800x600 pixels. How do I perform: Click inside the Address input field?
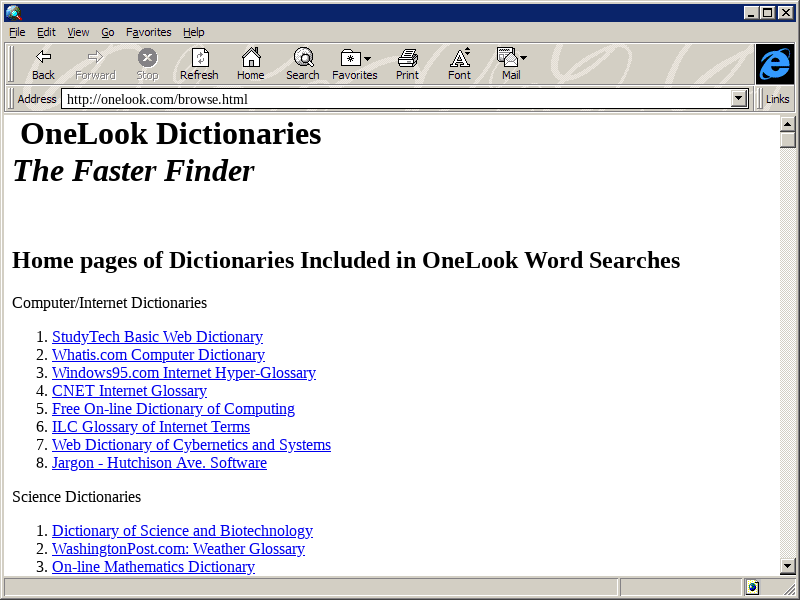400,99
